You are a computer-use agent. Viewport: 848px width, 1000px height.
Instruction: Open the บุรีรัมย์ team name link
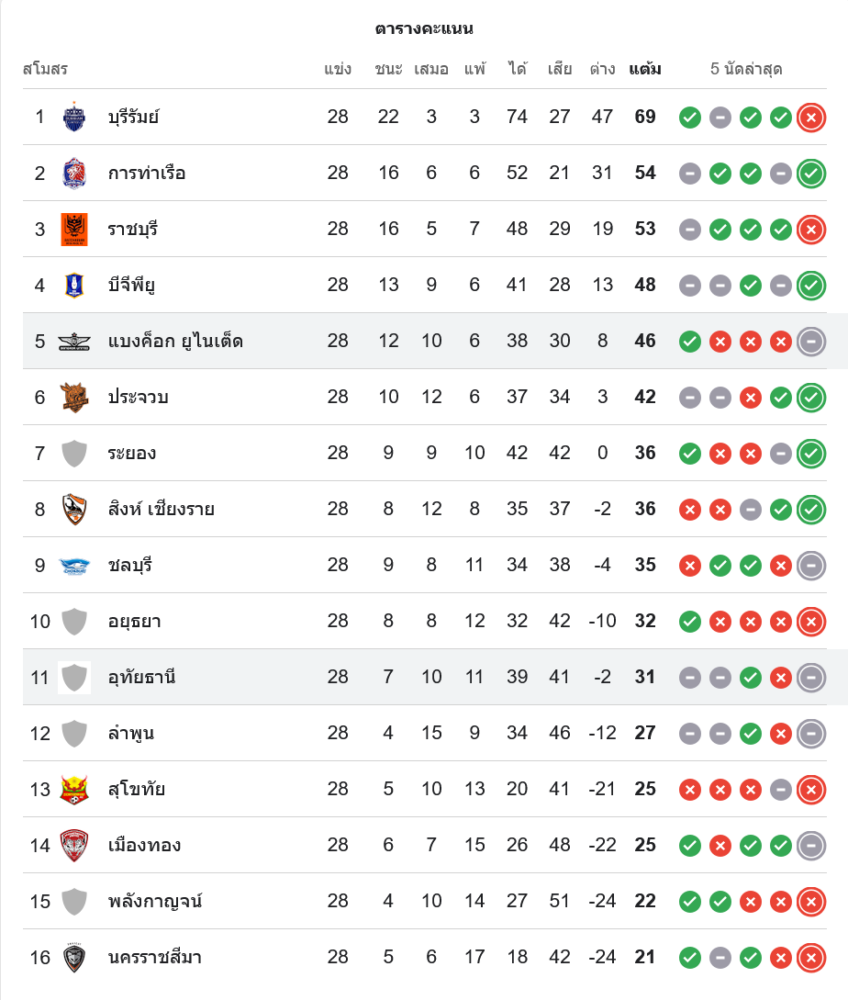(134, 117)
